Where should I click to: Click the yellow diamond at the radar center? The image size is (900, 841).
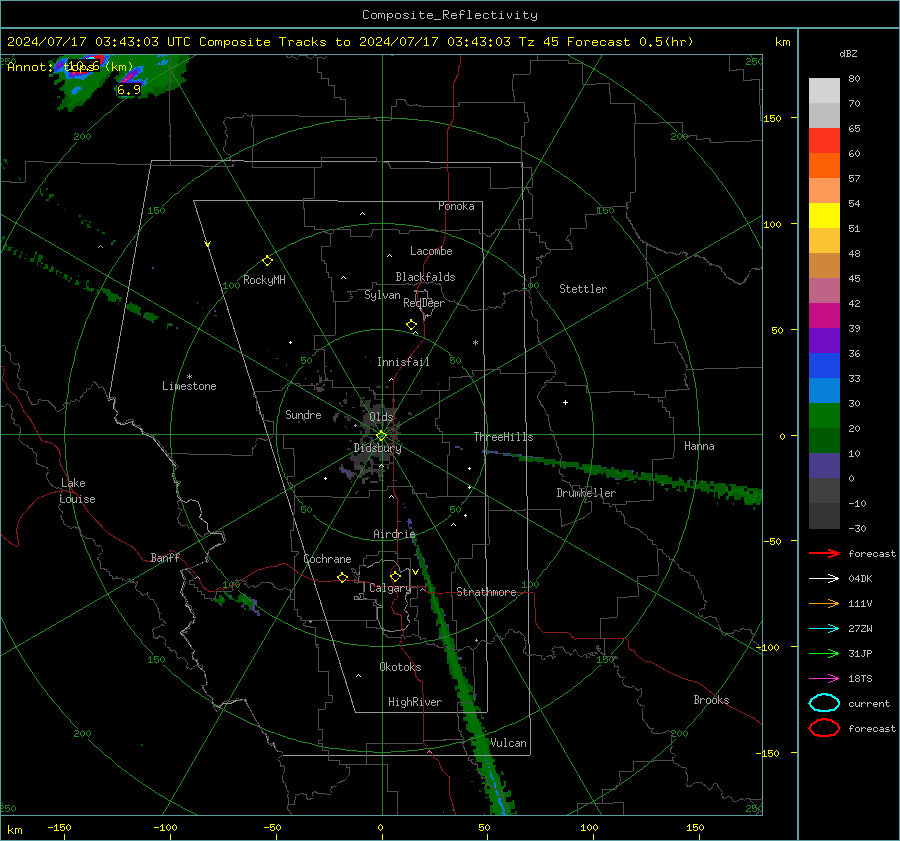[381, 436]
